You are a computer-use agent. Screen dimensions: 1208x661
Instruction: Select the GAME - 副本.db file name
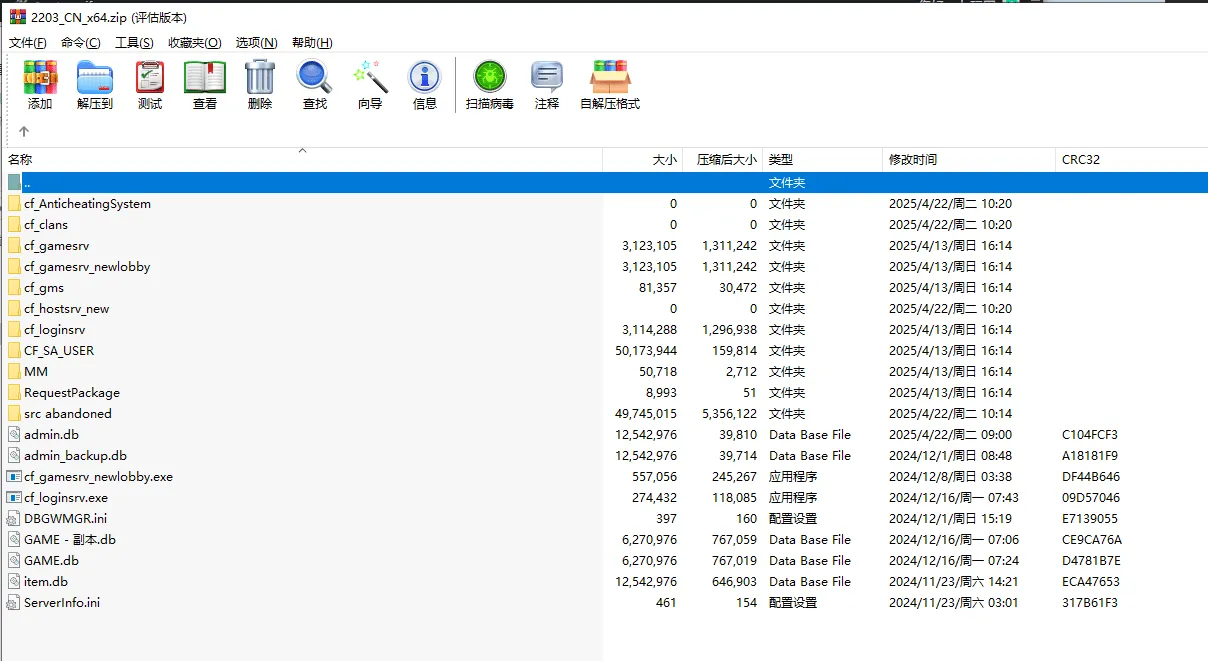click(x=70, y=539)
